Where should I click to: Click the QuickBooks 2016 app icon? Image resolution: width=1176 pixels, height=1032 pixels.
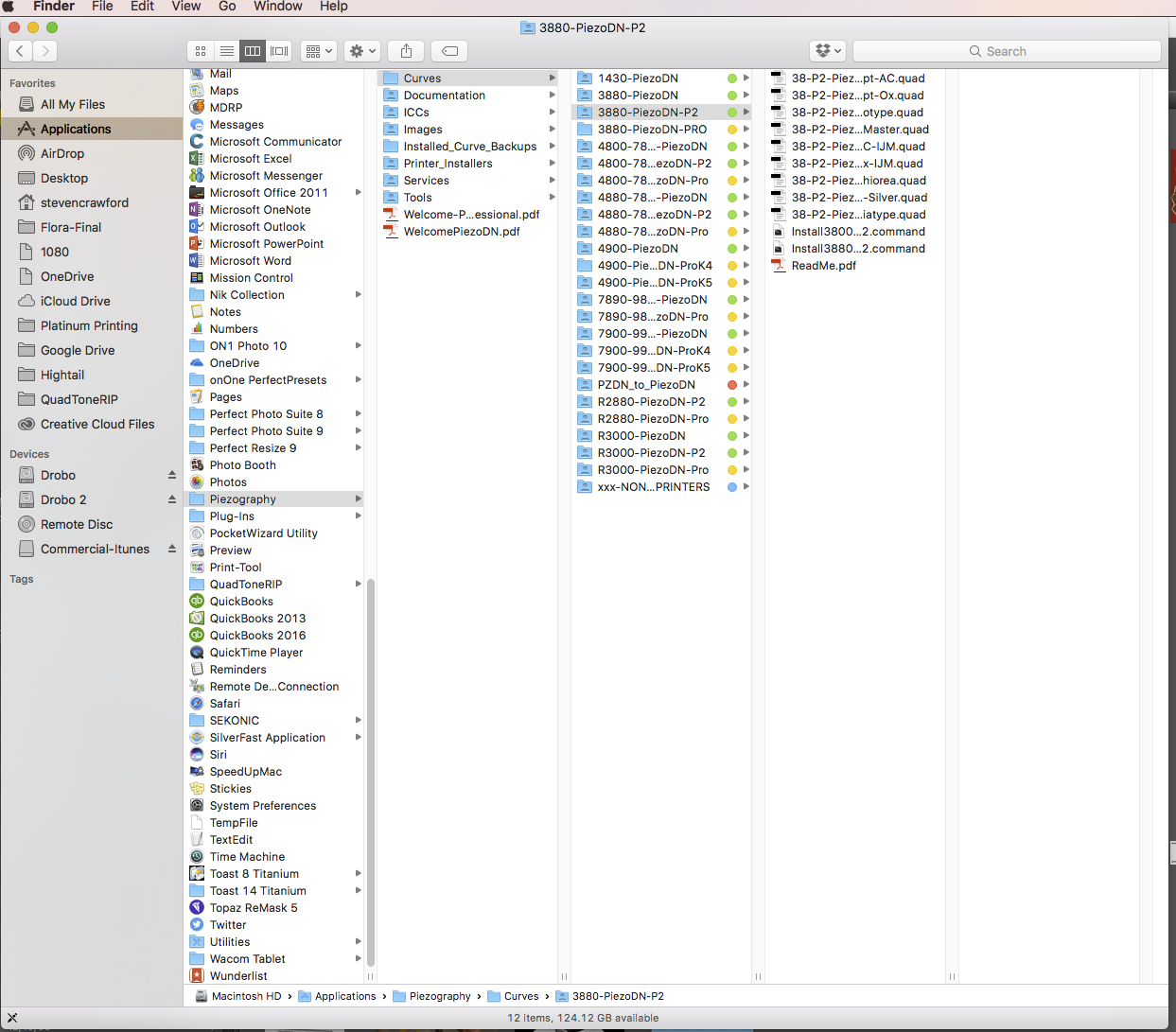(197, 636)
